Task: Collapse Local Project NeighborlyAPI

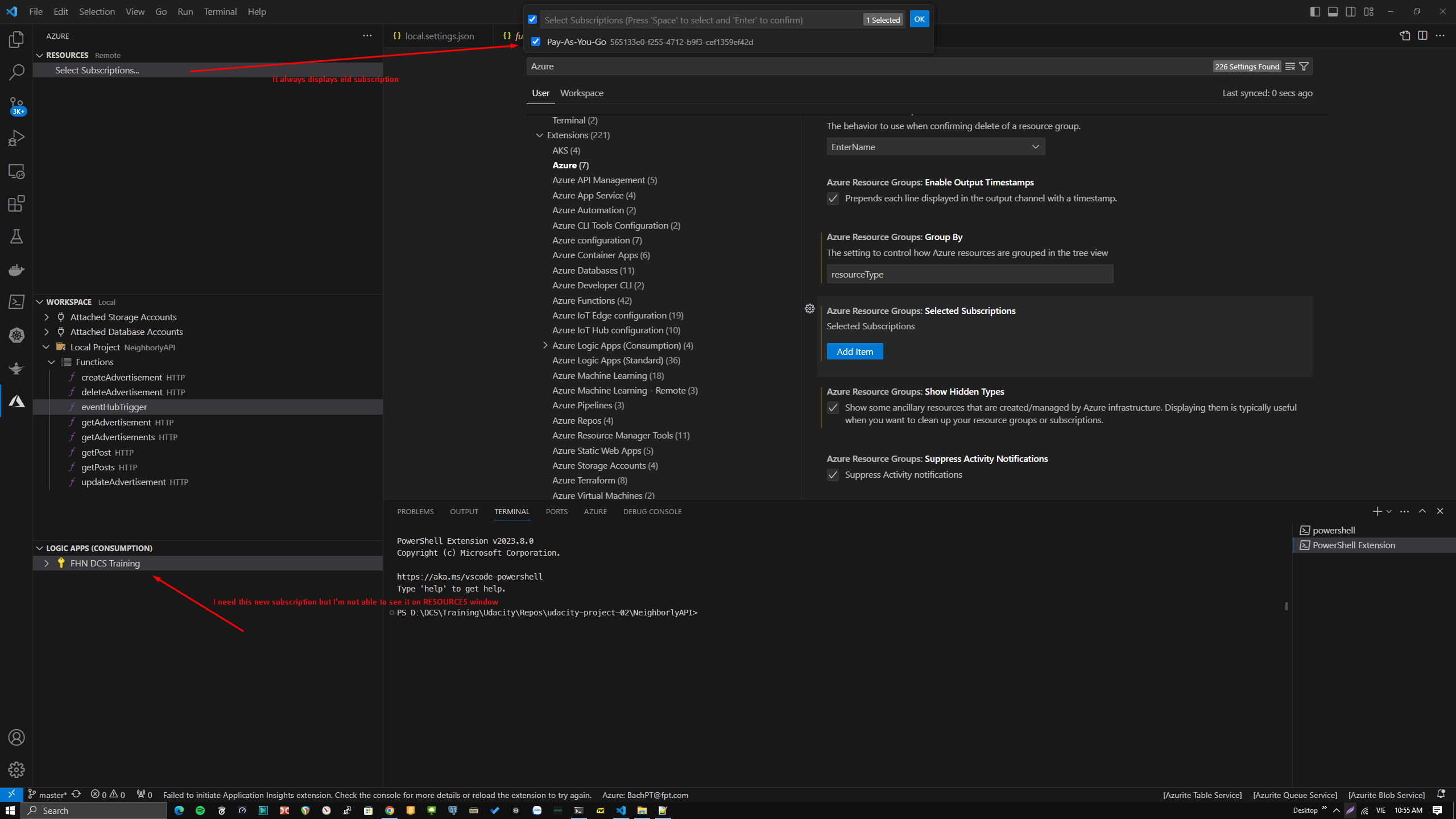Action: pyautogui.click(x=47, y=348)
